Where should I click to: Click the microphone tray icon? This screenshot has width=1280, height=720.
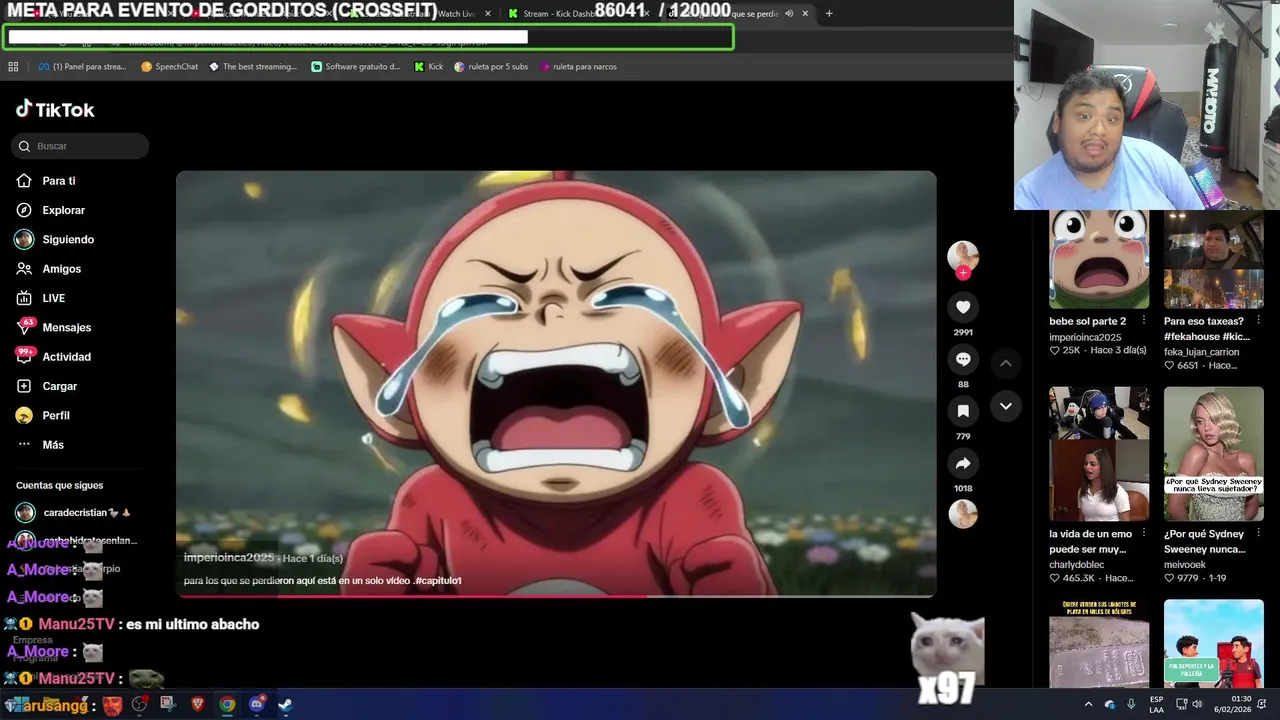coord(1132,704)
